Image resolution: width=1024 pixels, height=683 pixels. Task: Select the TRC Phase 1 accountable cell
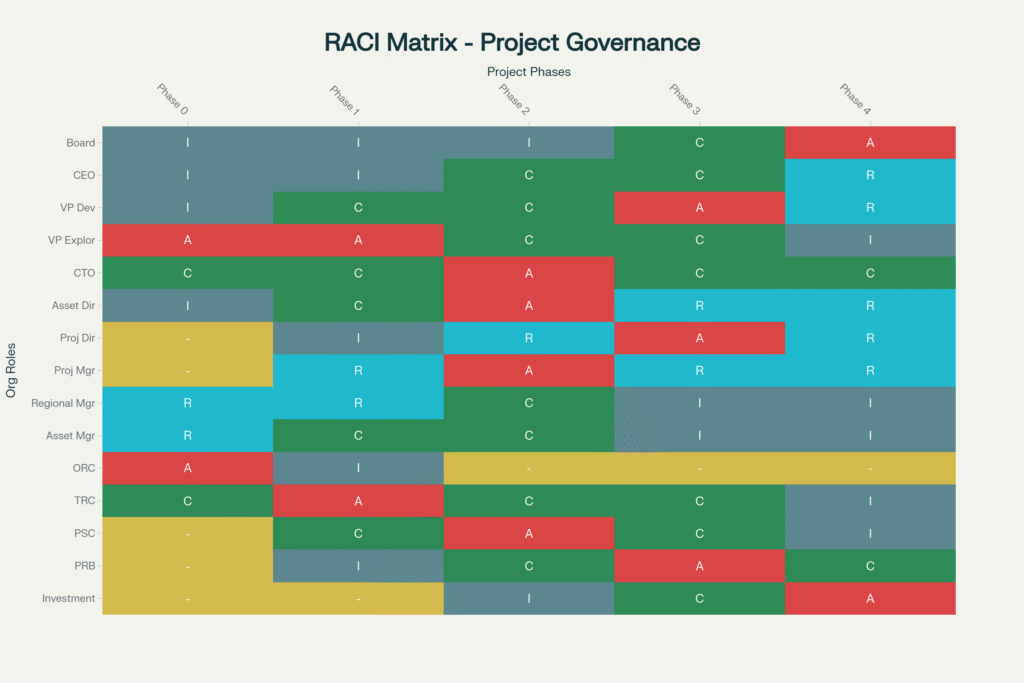[358, 501]
